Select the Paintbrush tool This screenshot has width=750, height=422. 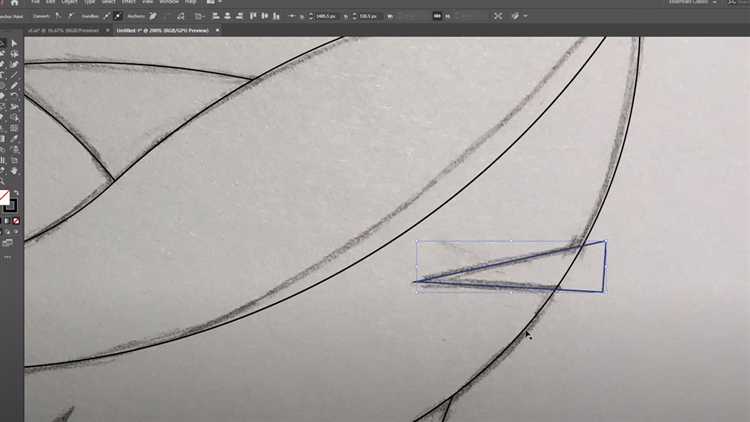click(x=14, y=86)
